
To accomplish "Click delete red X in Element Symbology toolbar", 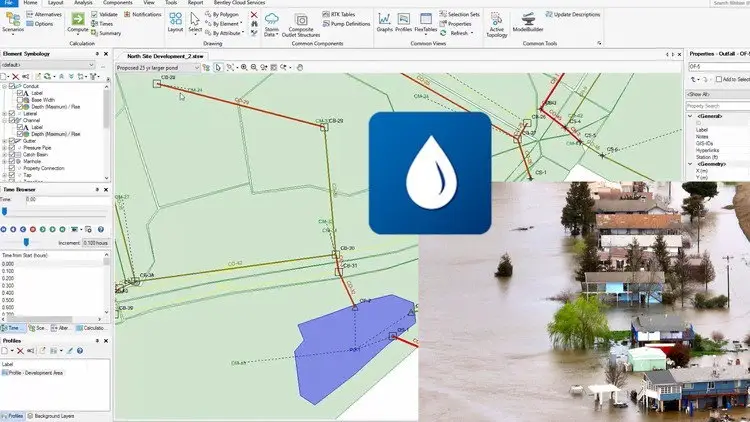I will tap(15, 77).
